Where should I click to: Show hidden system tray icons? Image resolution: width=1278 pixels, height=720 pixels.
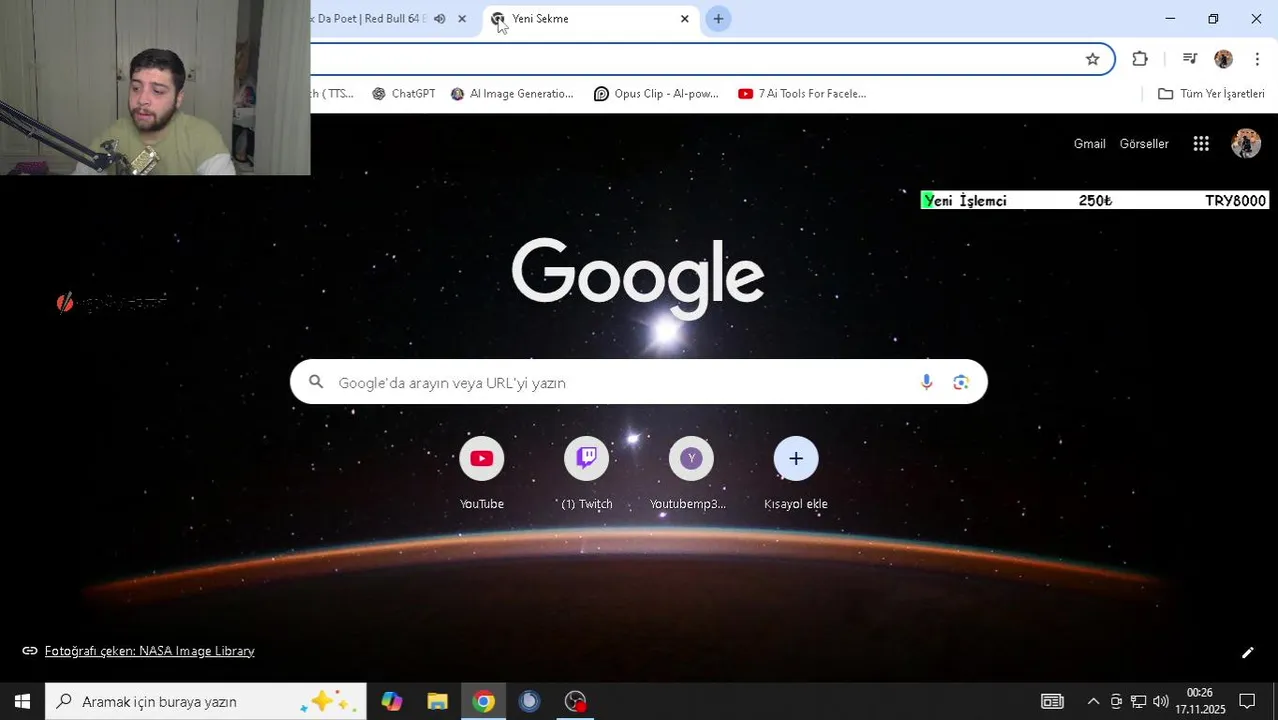[1093, 702]
